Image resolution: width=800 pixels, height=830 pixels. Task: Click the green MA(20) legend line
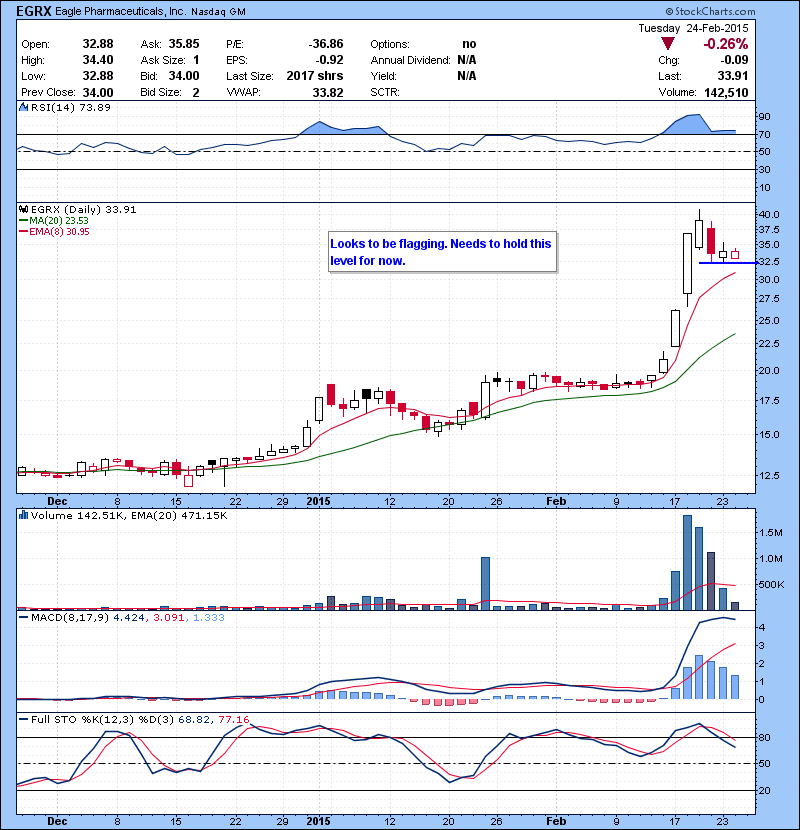tap(23, 221)
